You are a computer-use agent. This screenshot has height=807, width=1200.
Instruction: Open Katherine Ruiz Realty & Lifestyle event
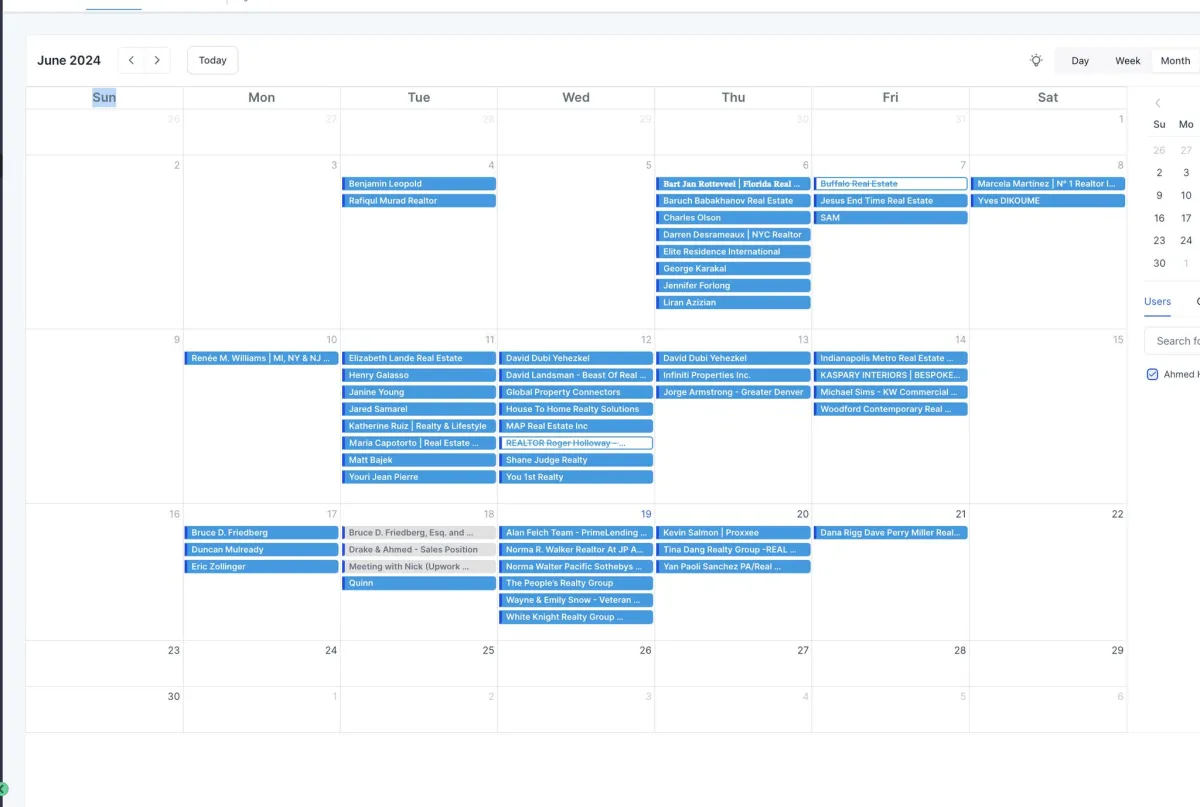point(419,426)
